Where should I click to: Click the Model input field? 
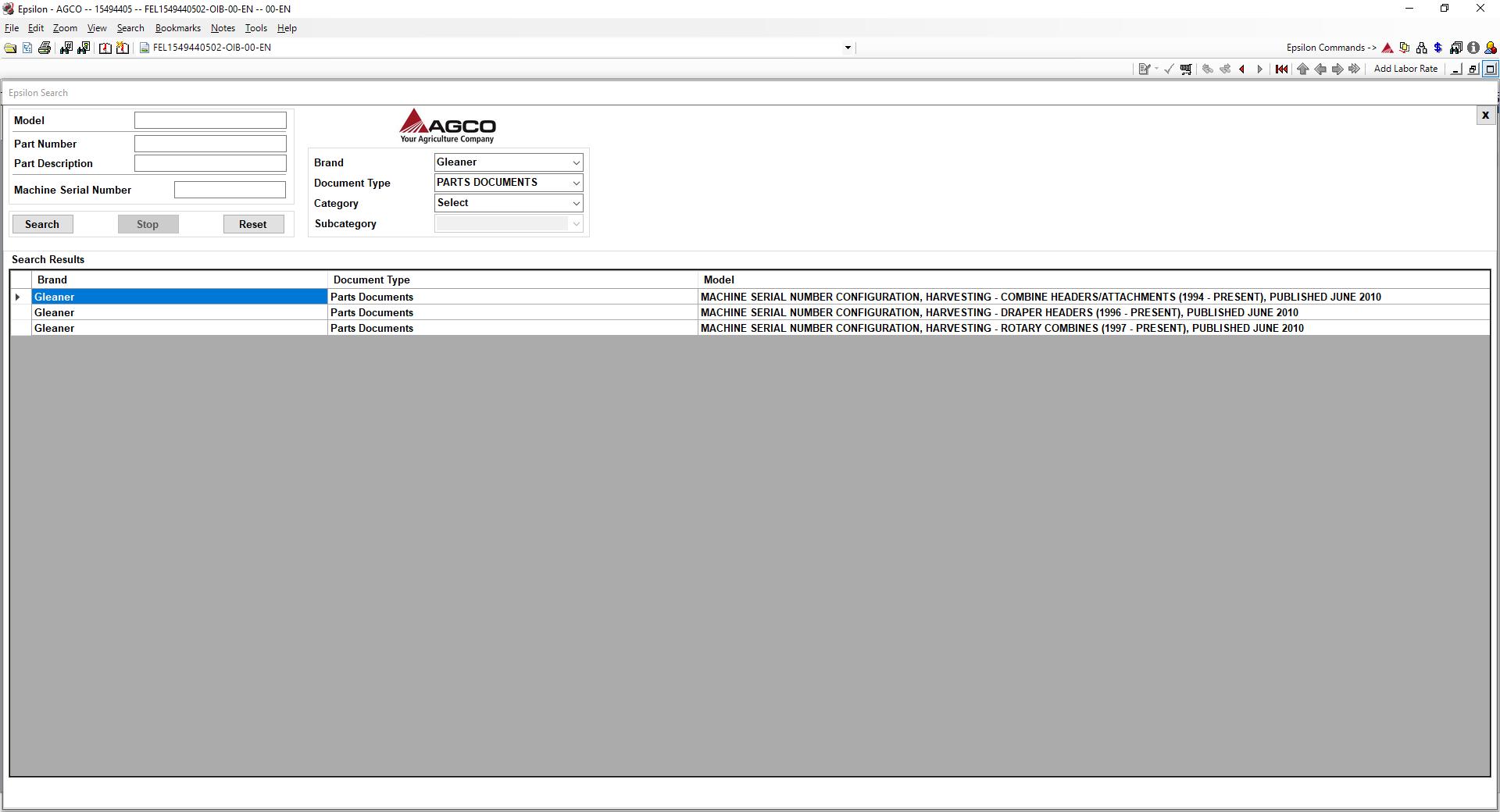tap(210, 120)
